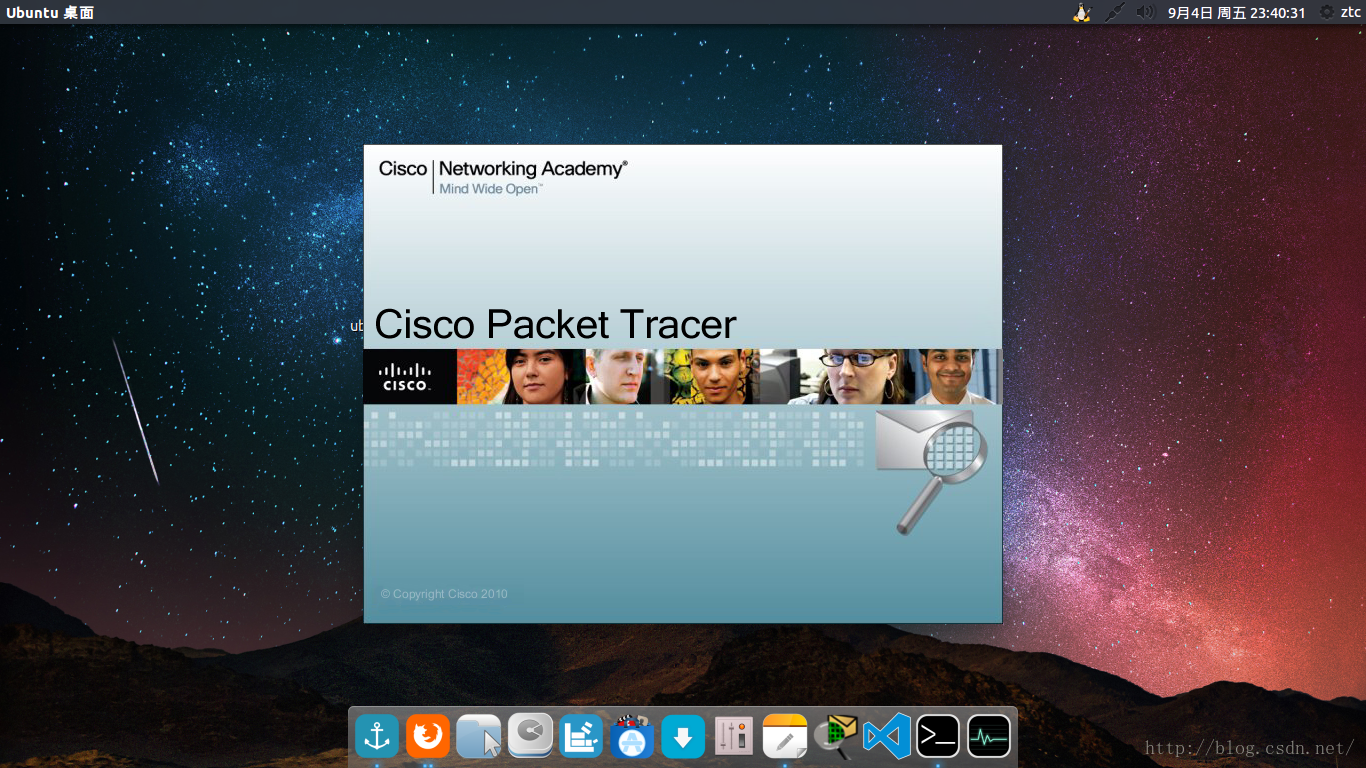Screen dimensions: 1366x768
Task: Open the sound volume indicator
Action: click(1146, 12)
